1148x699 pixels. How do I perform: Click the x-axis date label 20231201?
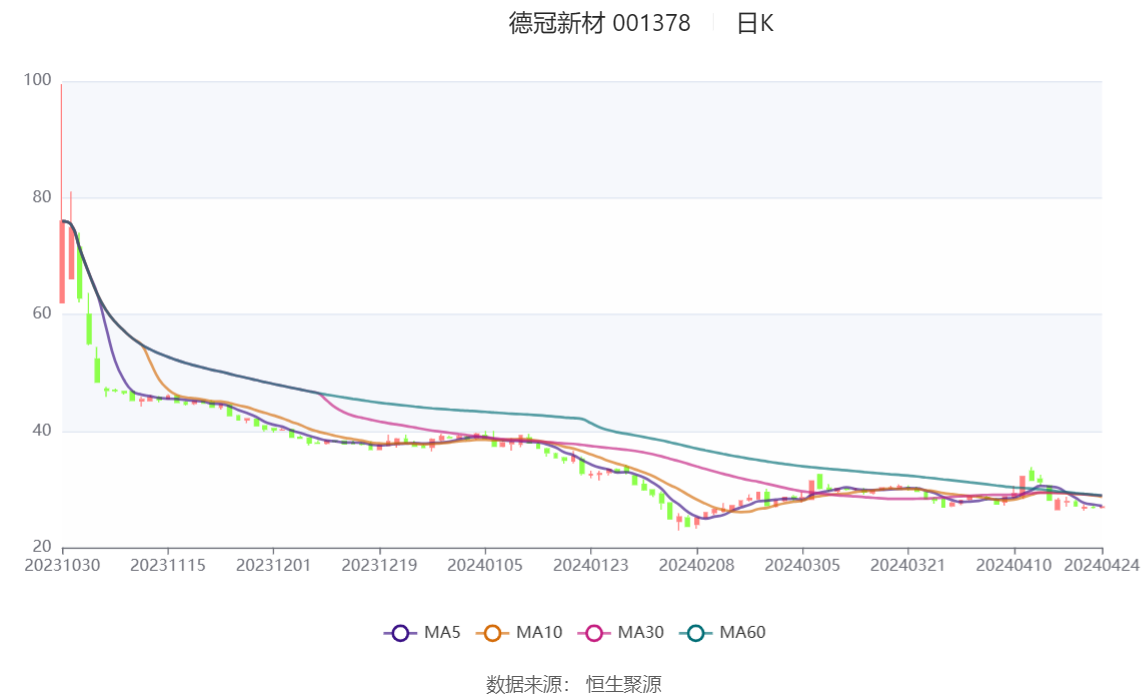[x=273, y=566]
